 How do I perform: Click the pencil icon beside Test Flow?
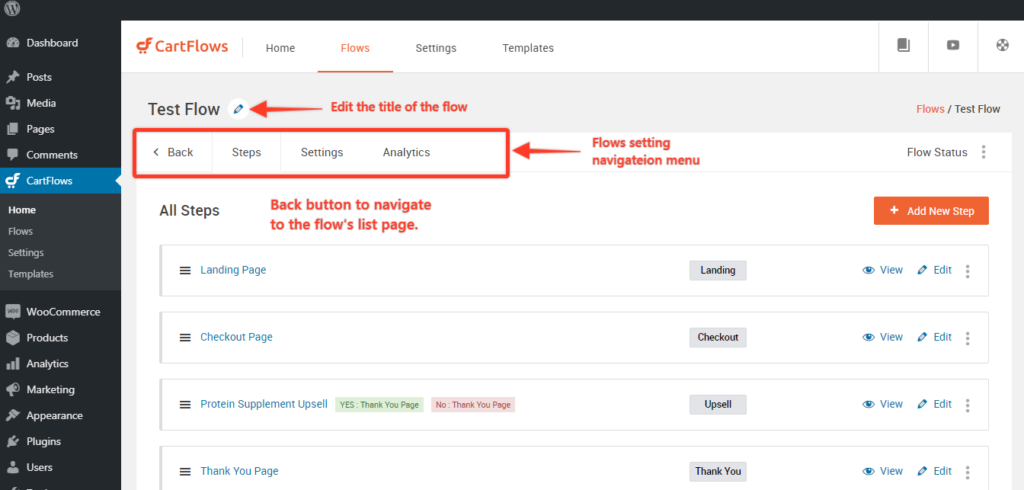pyautogui.click(x=238, y=109)
